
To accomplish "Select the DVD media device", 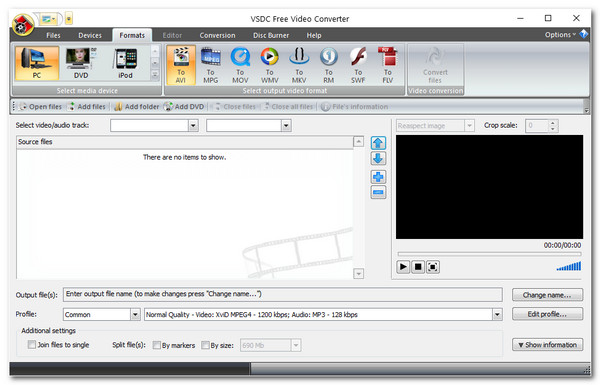I will click(81, 63).
